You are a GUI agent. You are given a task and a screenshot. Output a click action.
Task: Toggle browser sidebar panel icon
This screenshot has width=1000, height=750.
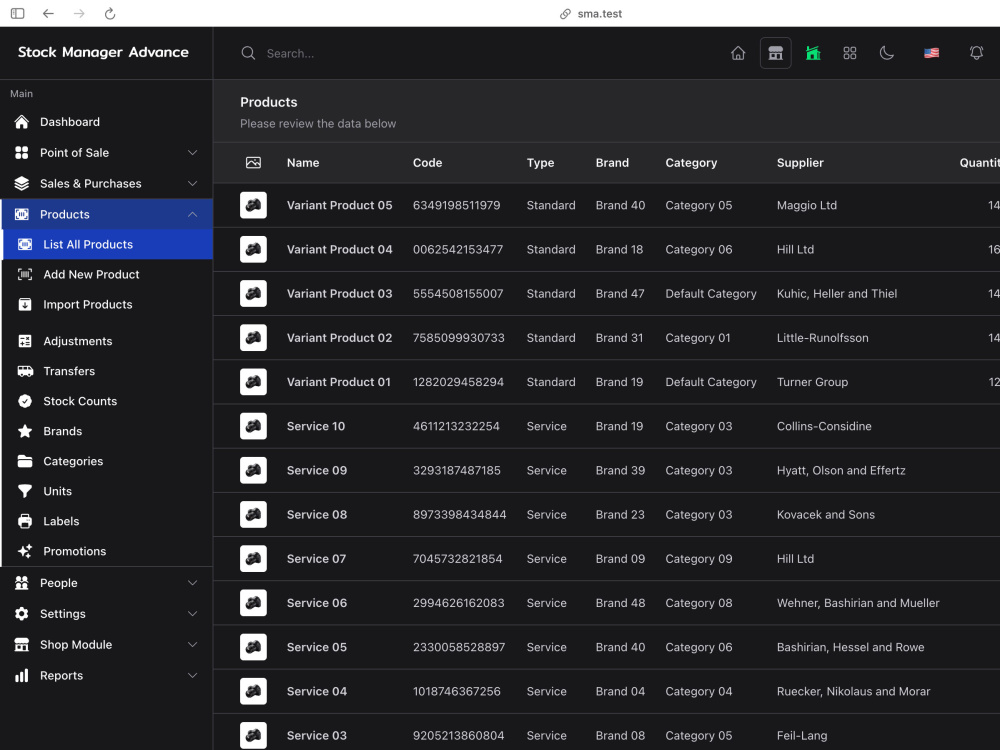18,13
